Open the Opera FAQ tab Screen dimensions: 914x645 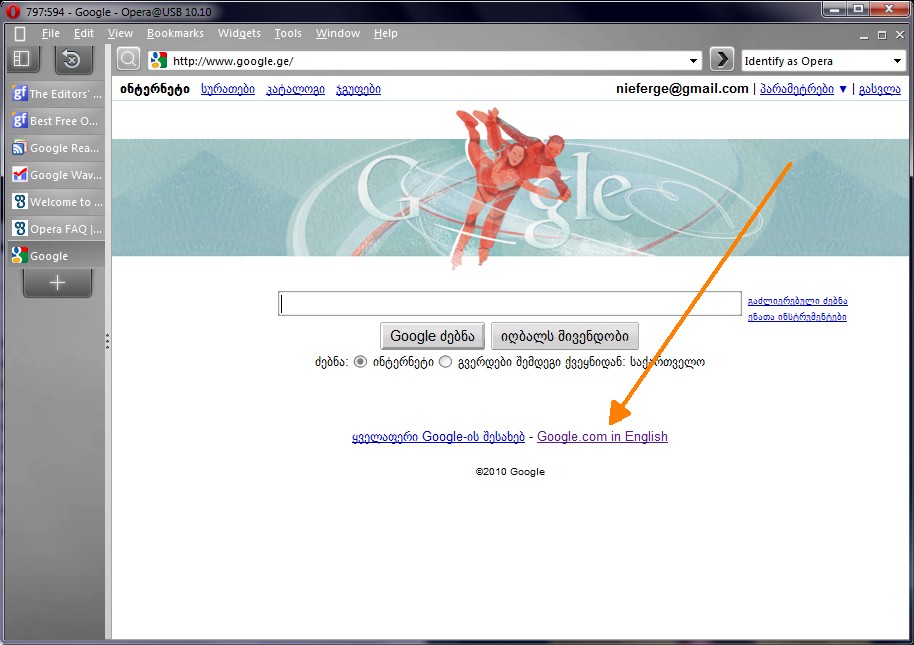[57, 227]
